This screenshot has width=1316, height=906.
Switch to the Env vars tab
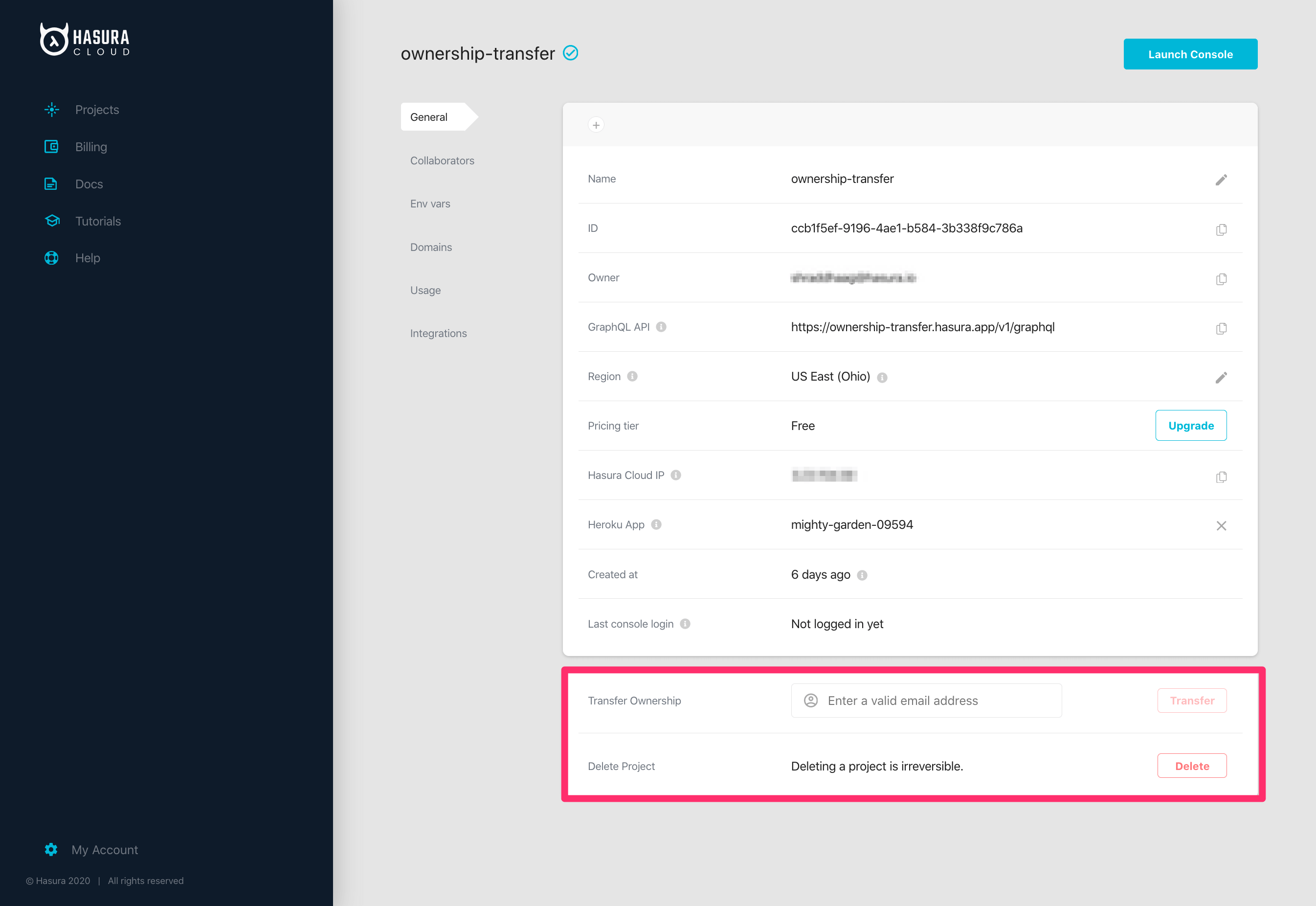pos(429,204)
